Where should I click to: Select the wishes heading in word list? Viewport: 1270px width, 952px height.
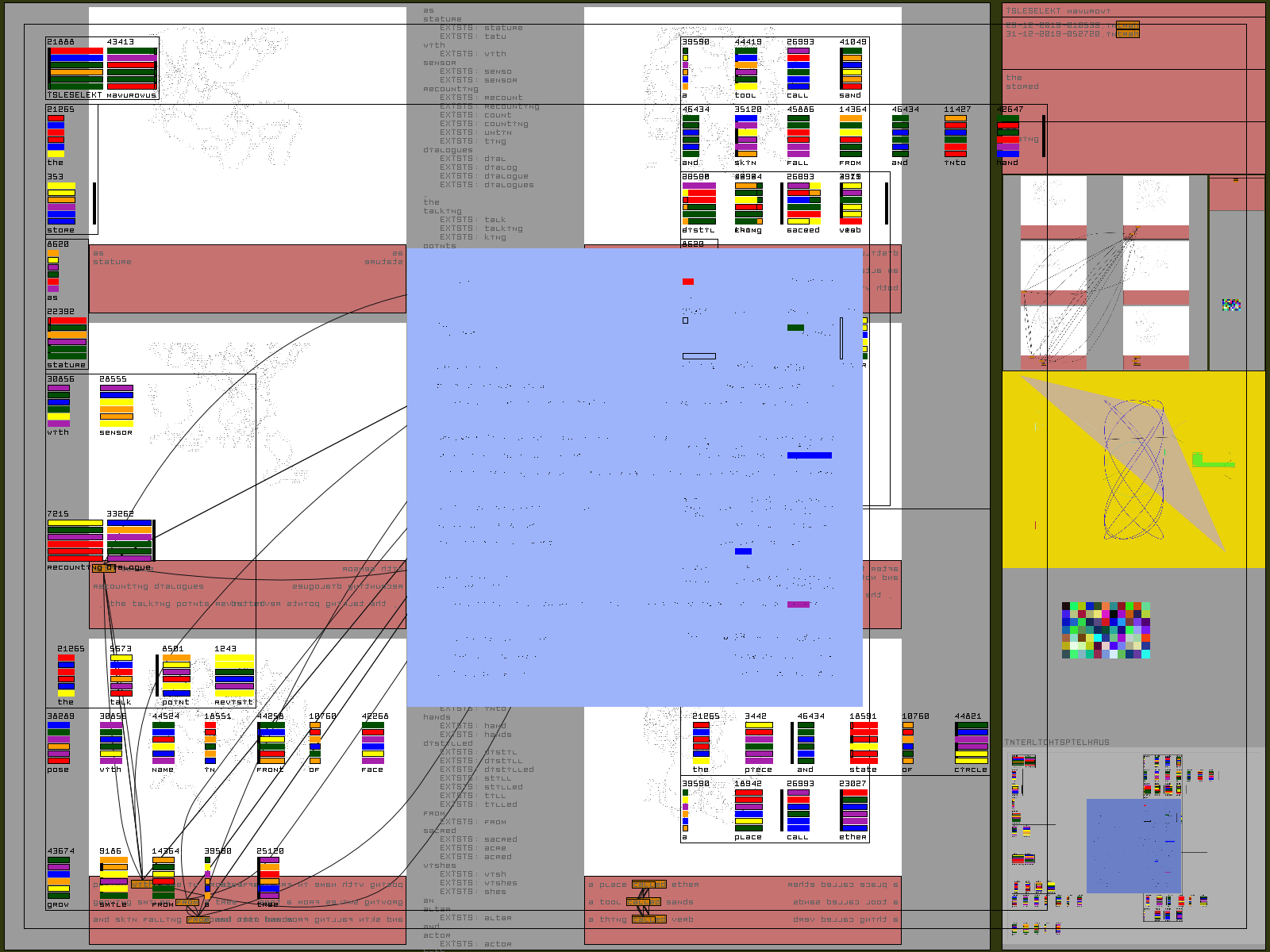pyautogui.click(x=440, y=866)
